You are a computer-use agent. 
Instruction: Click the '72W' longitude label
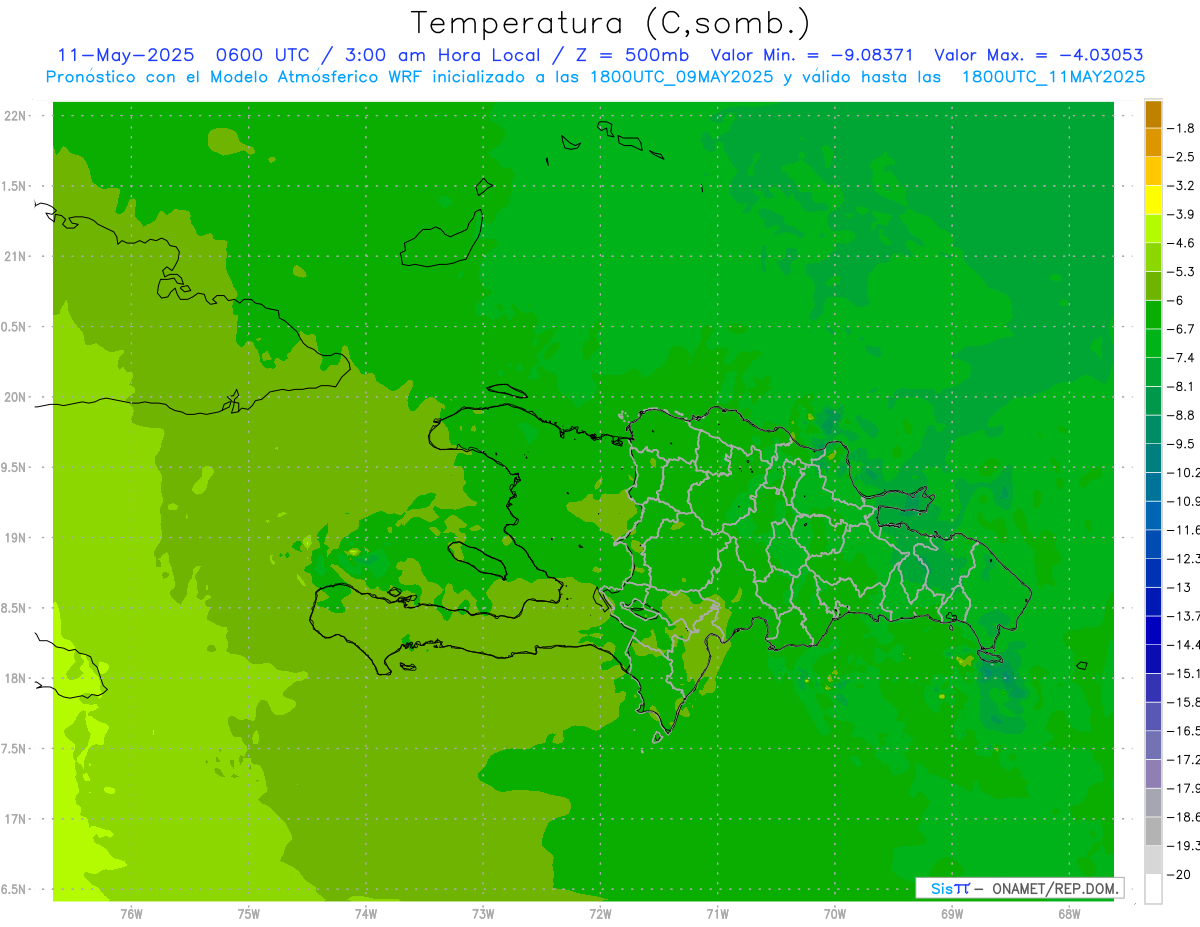[600, 914]
